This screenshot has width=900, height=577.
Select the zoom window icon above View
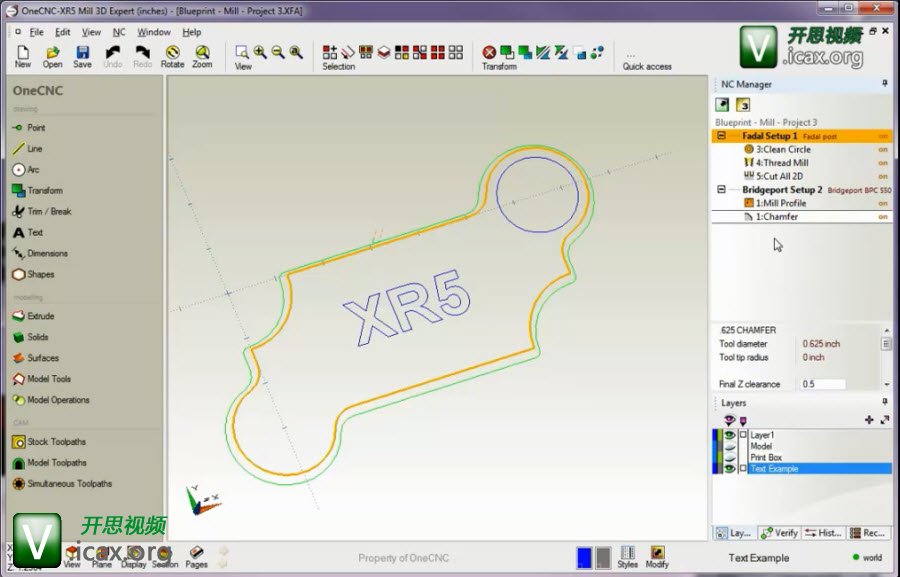pos(242,52)
